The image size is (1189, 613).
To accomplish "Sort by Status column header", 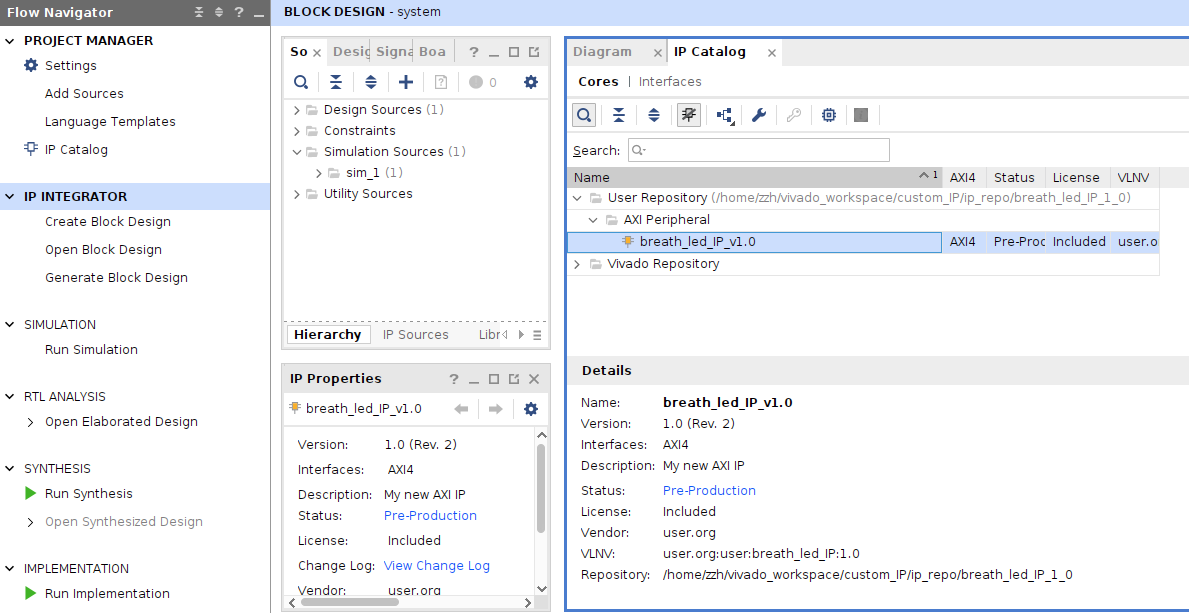I will click(1014, 178).
